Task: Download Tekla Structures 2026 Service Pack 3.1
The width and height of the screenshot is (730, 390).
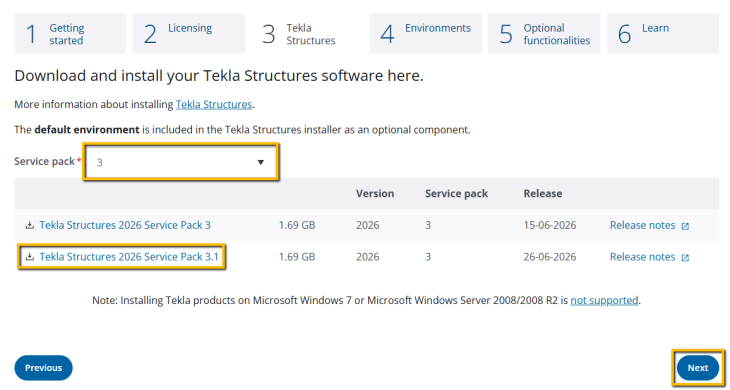Action: coord(129,257)
